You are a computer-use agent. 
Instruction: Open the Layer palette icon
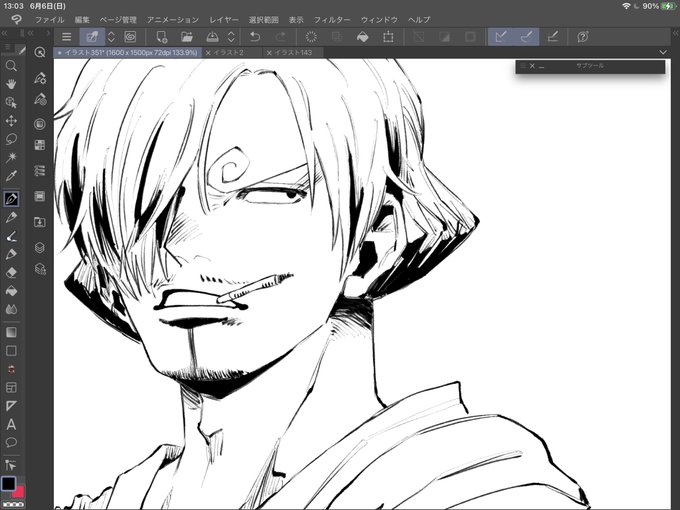pyautogui.click(x=40, y=248)
